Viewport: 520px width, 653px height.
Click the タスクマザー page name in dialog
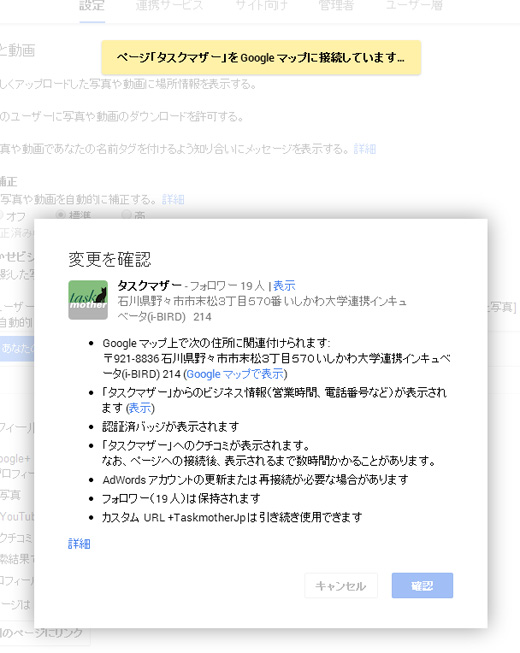[x=149, y=286]
